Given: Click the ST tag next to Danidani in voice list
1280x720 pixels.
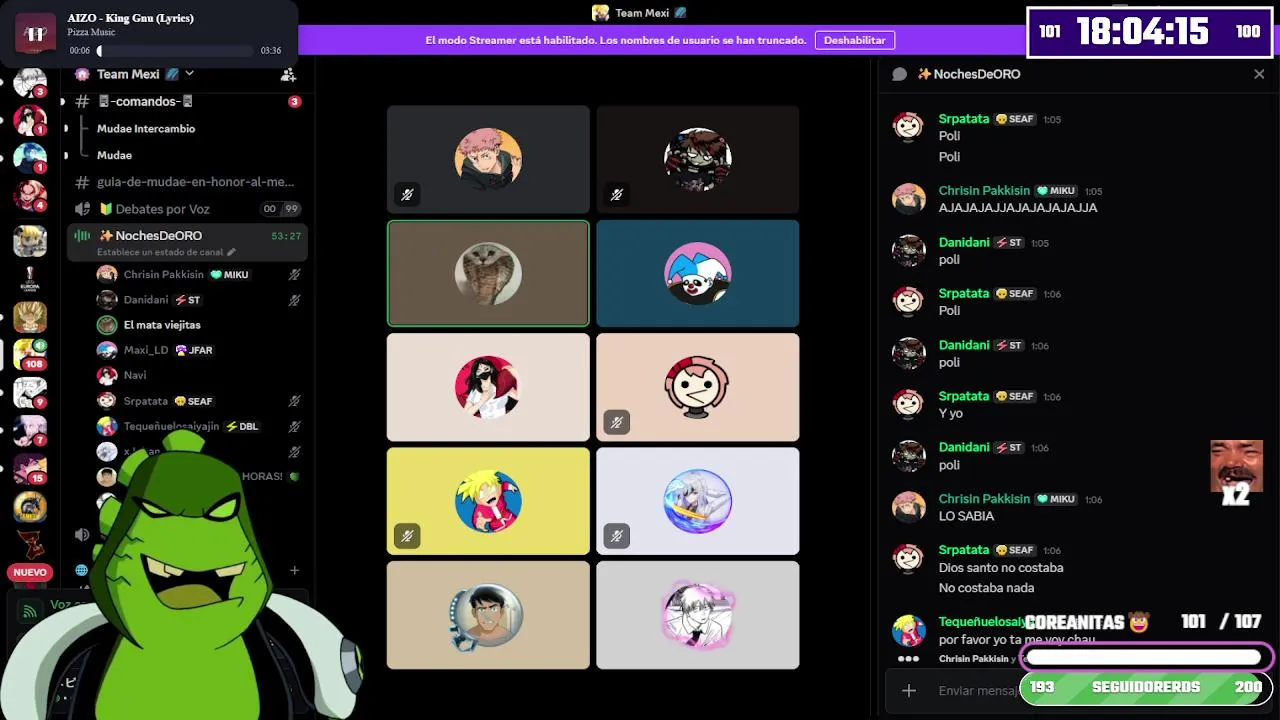Looking at the screenshot, I should (188, 300).
